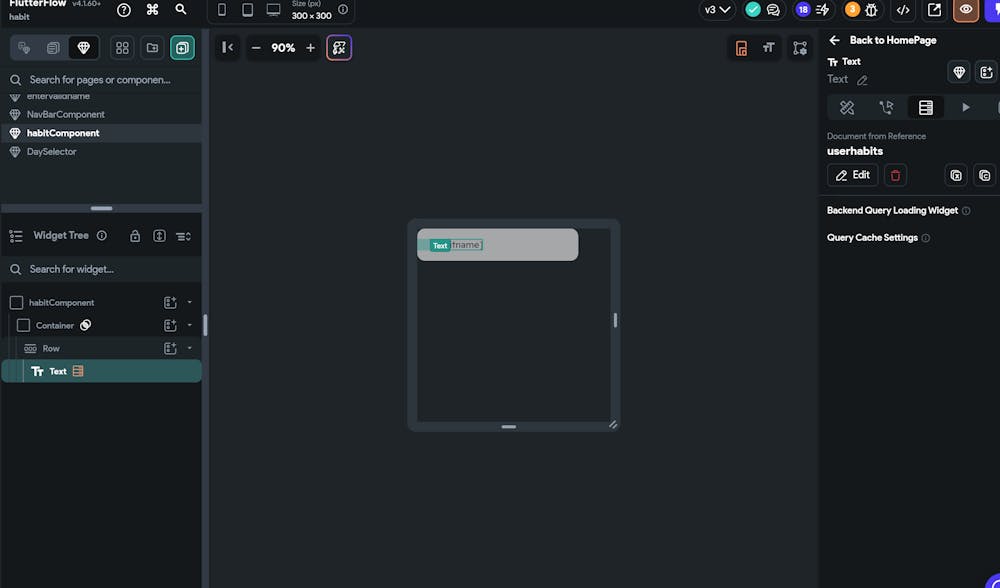The height and width of the screenshot is (588, 1000).
Task: Open the debug bug icon
Action: 871,10
